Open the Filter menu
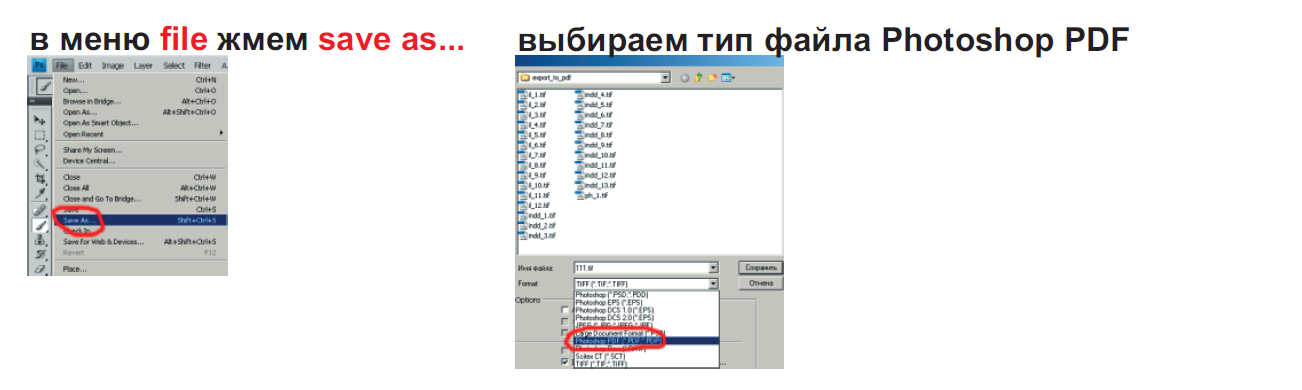The width and height of the screenshot is (1302, 390). [202, 65]
